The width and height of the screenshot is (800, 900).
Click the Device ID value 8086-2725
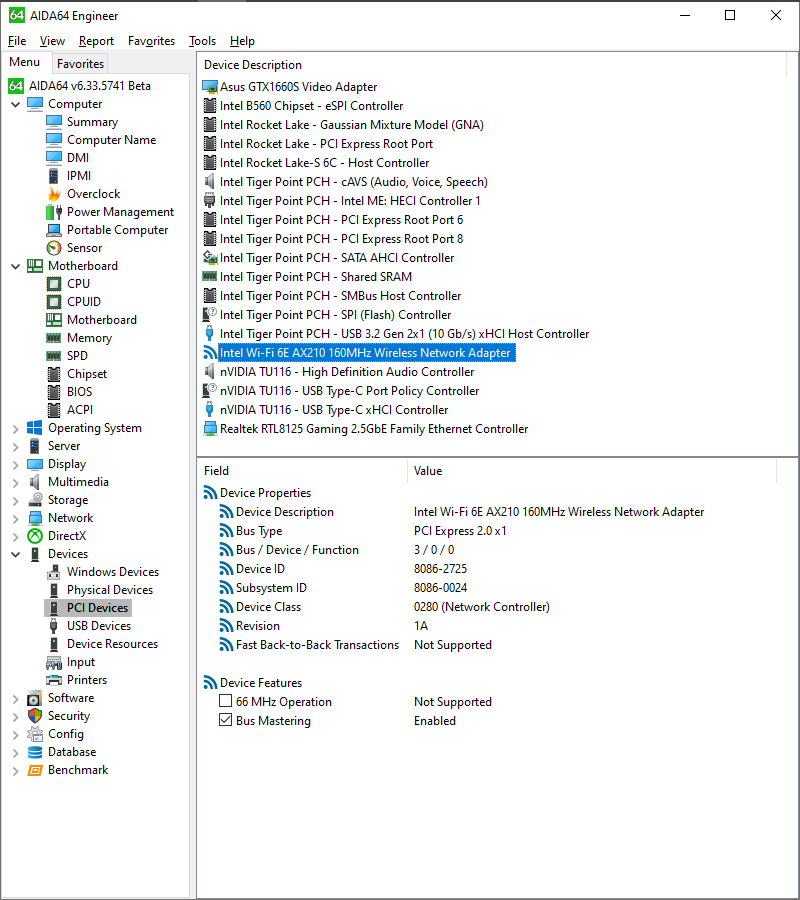[441, 569]
